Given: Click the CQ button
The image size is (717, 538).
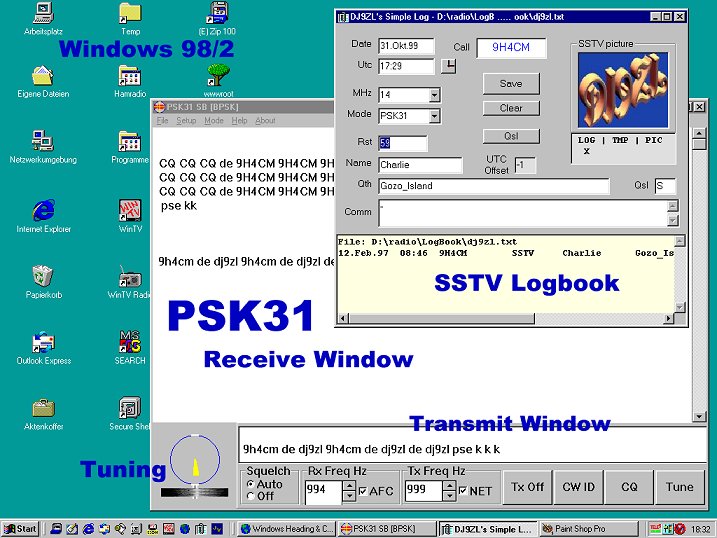Looking at the screenshot, I should pos(629,487).
